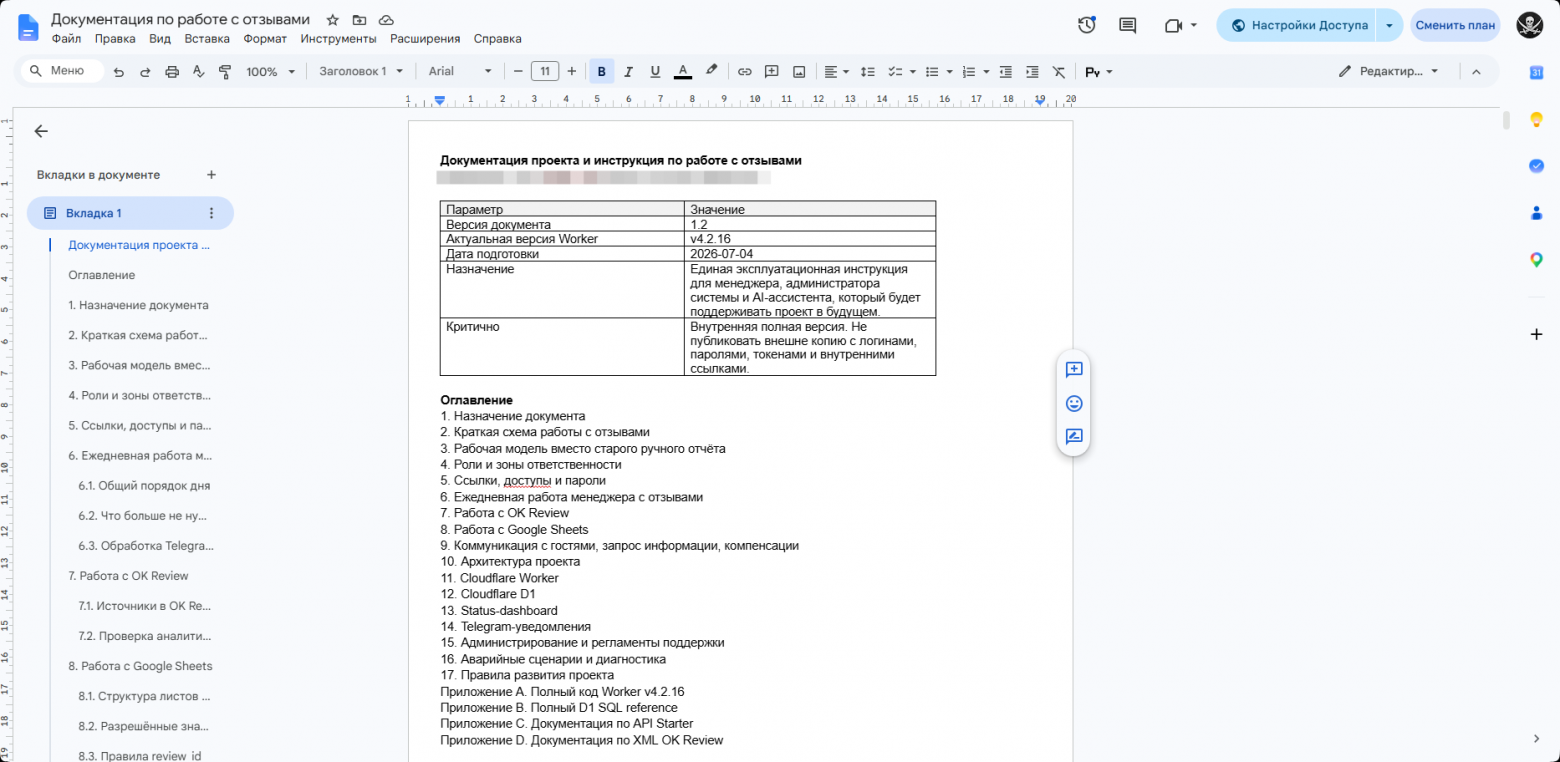
Task: Open the Arial font dropdown
Action: (460, 72)
